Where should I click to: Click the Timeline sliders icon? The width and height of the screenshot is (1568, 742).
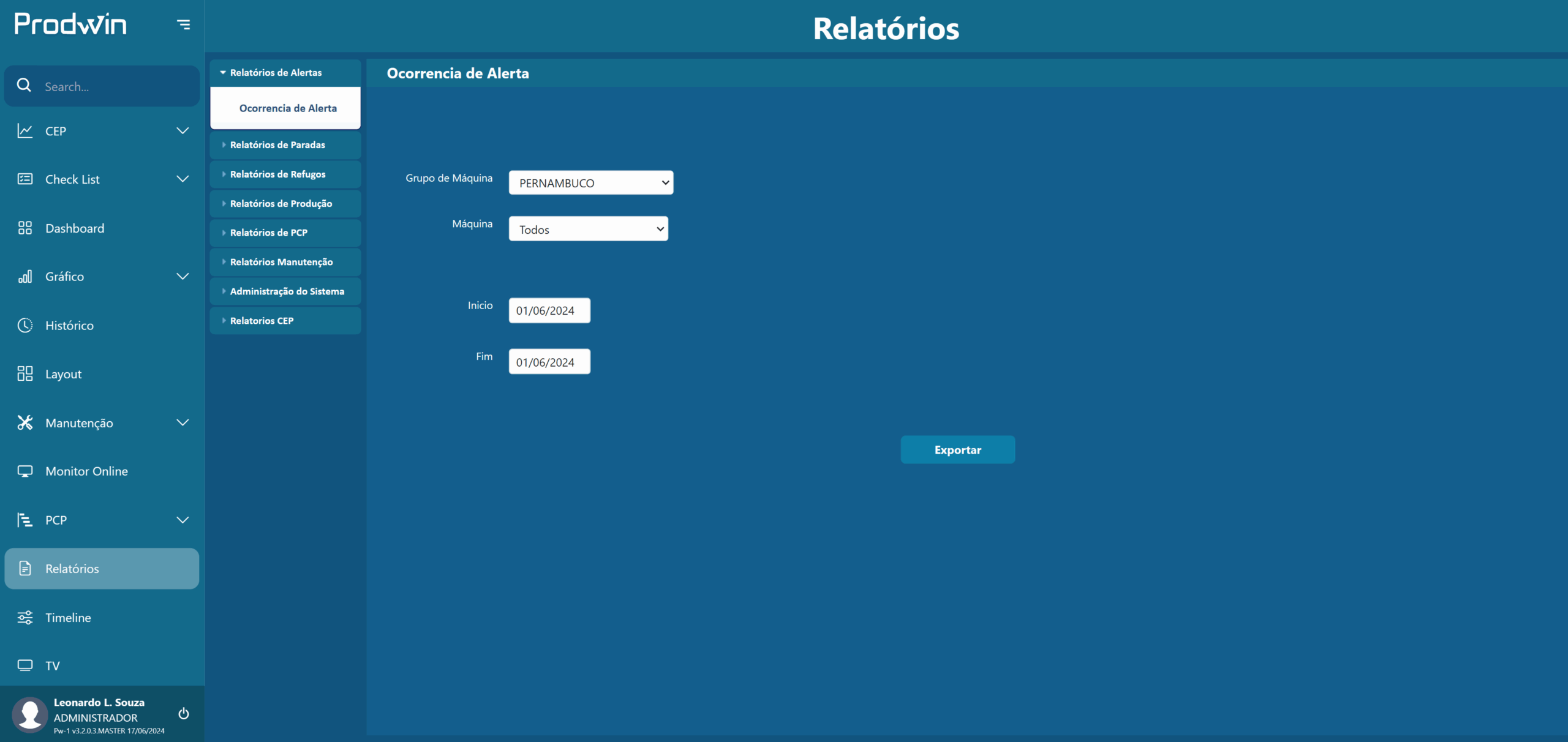coord(24,617)
